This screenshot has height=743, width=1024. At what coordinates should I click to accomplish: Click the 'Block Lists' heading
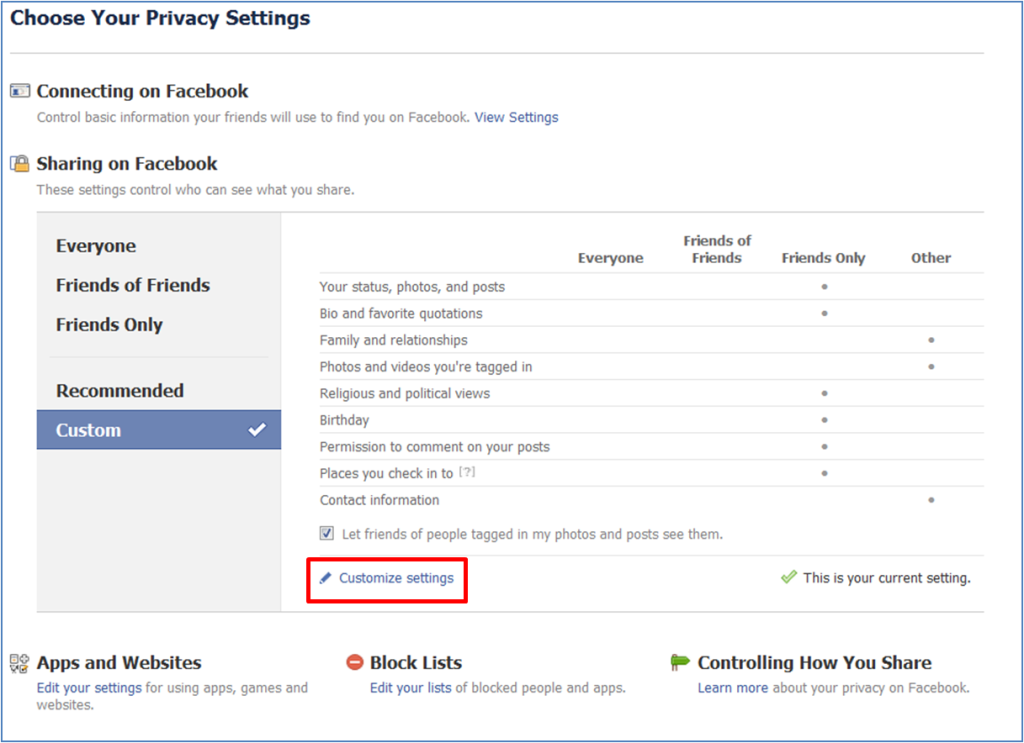pyautogui.click(x=416, y=663)
